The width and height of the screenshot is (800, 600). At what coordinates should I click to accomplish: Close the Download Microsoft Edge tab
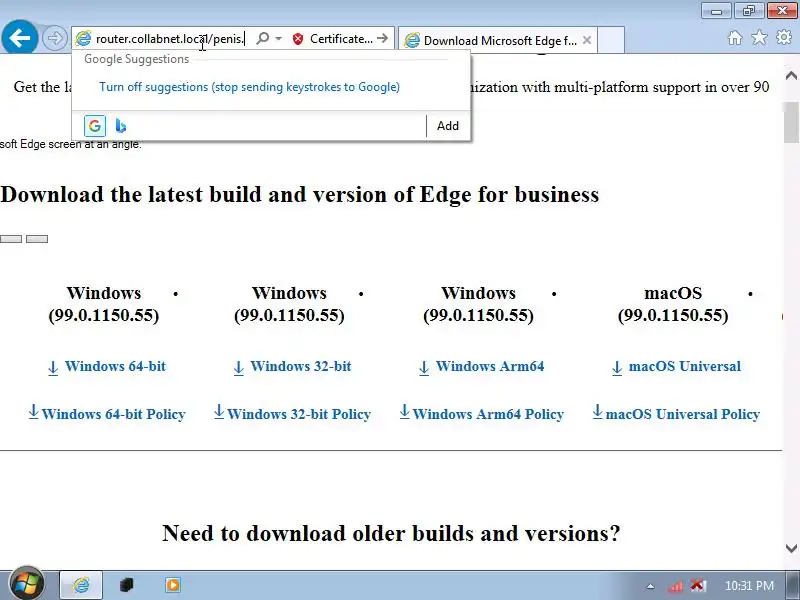tap(587, 40)
